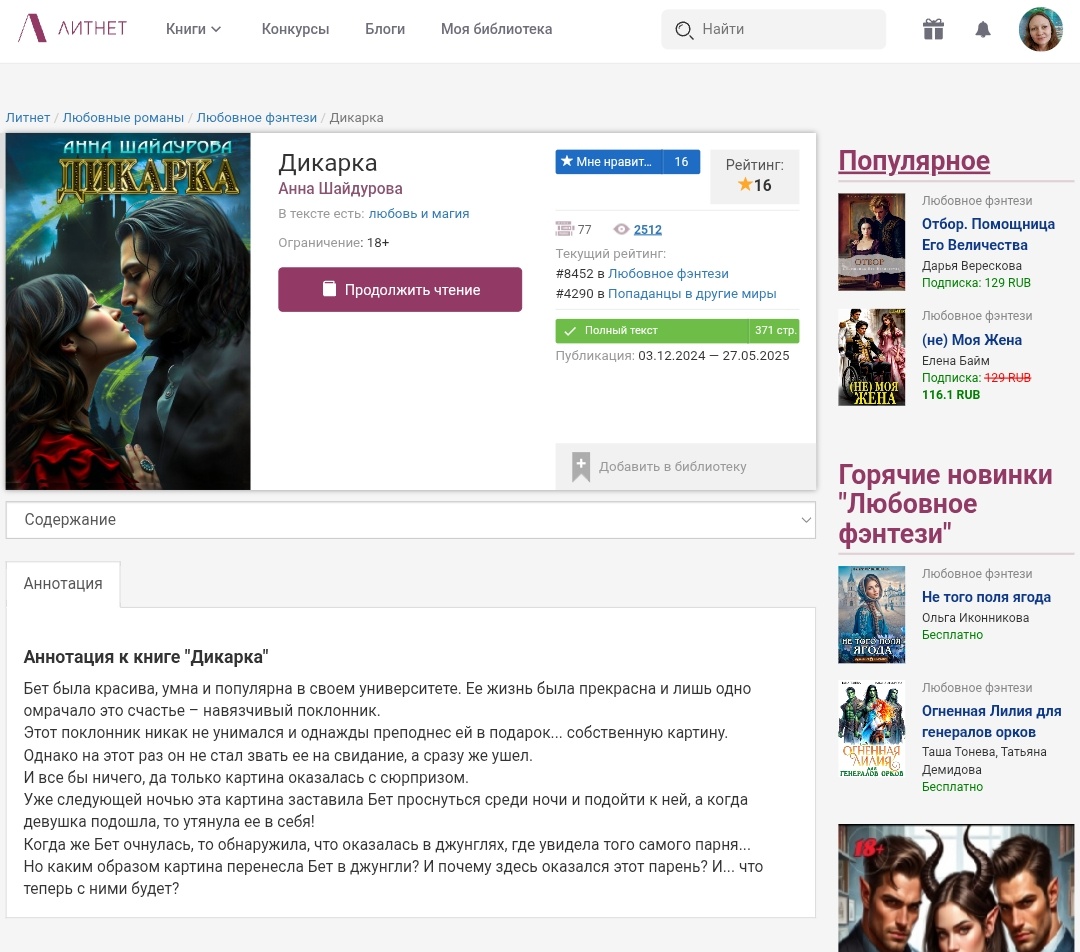Open notifications bell icon
Screen dimensions: 1080x952
point(983,29)
